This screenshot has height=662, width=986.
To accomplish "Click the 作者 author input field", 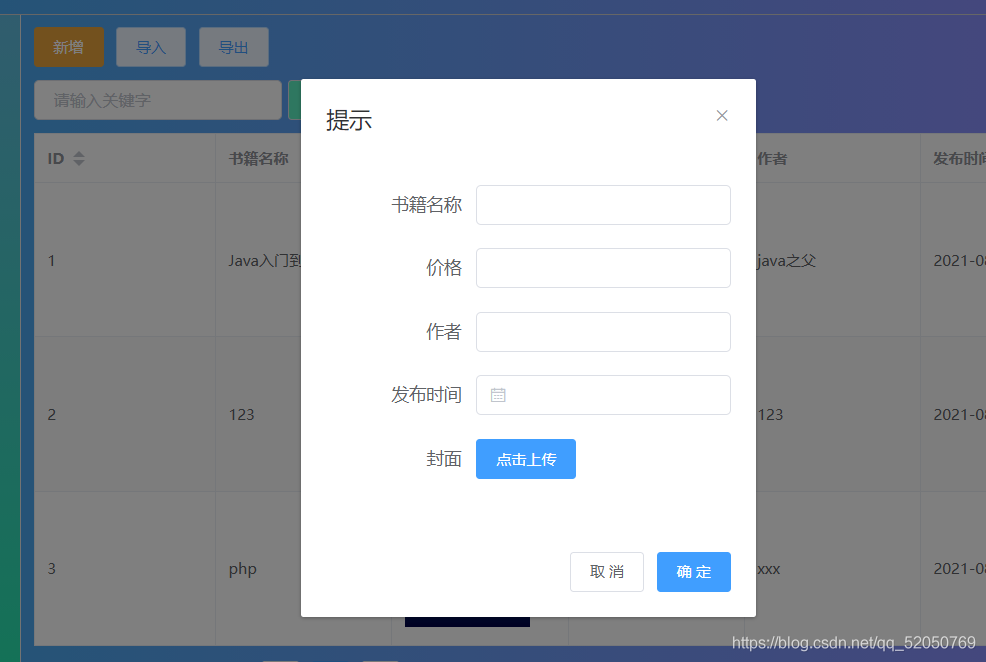I will pyautogui.click(x=603, y=331).
